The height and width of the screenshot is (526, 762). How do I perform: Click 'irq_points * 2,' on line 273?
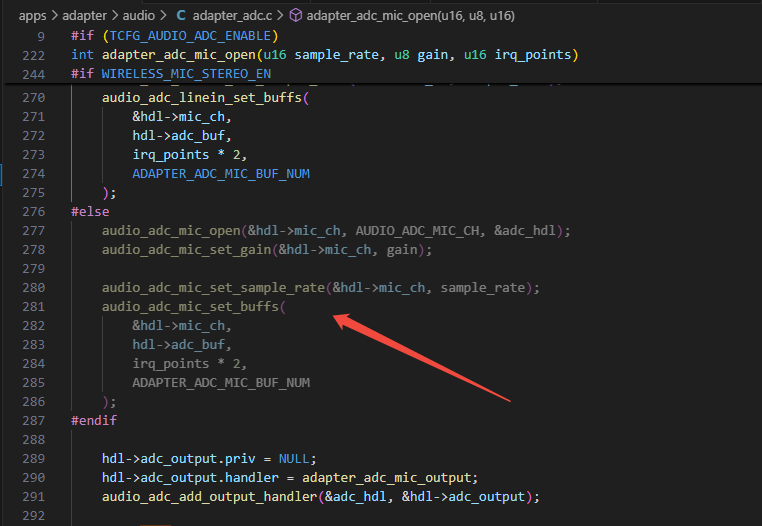coord(190,155)
